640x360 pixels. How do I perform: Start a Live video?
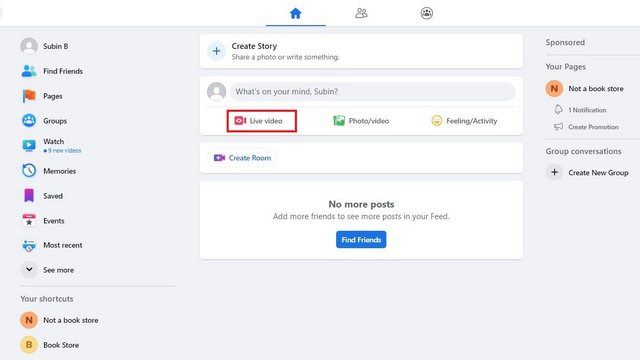click(x=262, y=121)
